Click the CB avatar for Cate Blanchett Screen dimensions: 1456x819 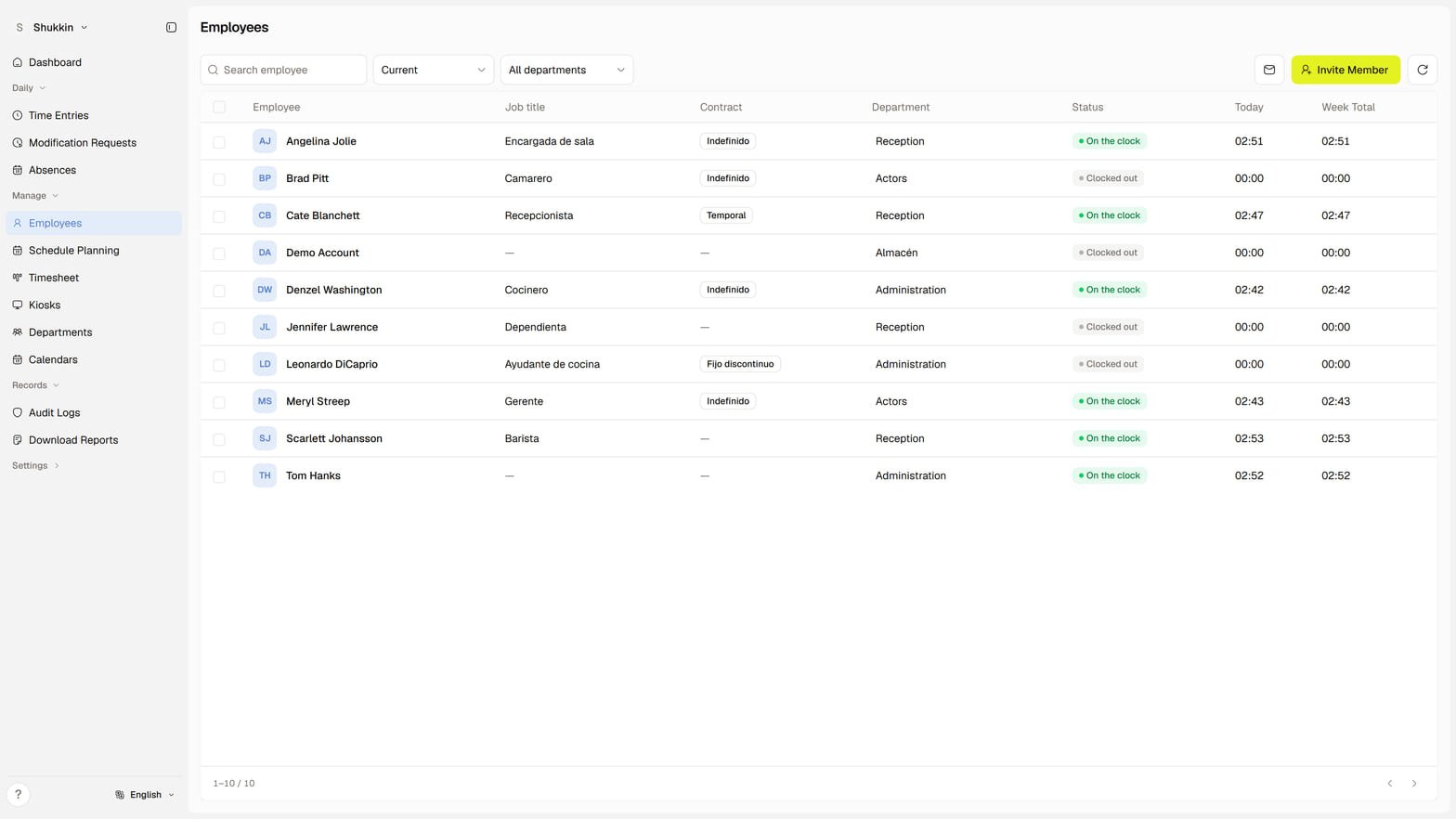265,215
